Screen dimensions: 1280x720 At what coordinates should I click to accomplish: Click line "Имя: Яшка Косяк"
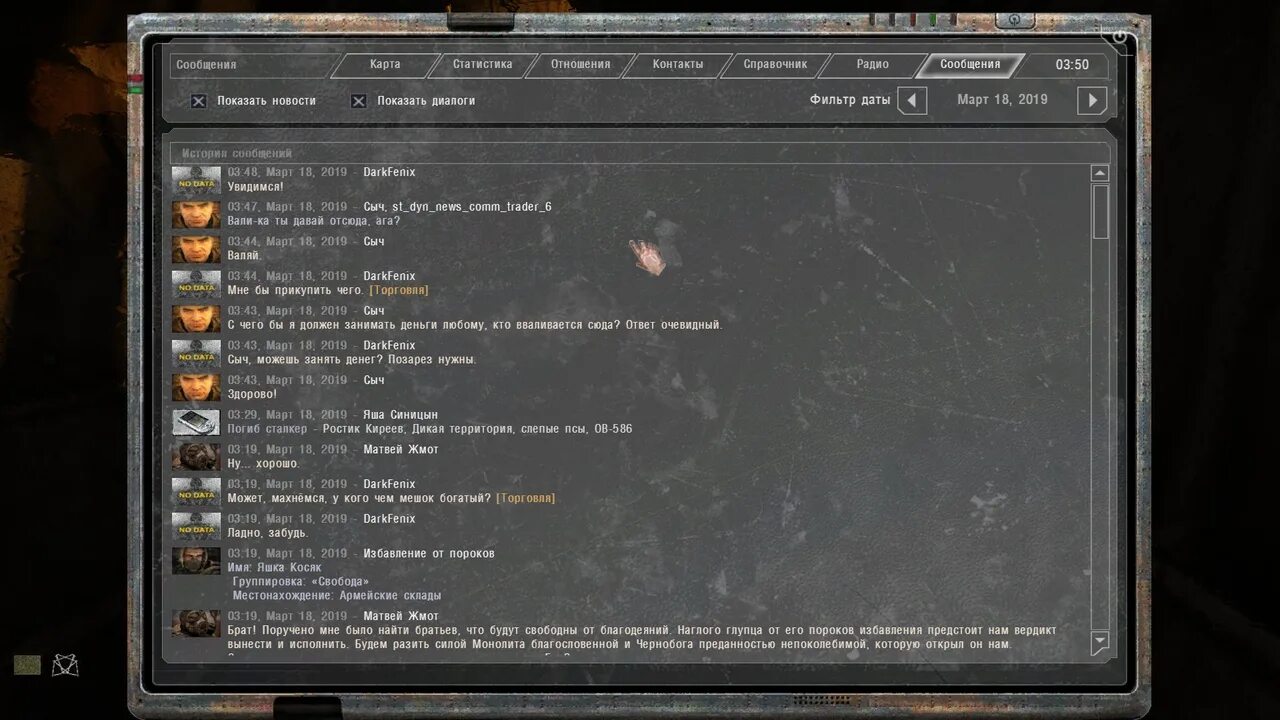274,568
